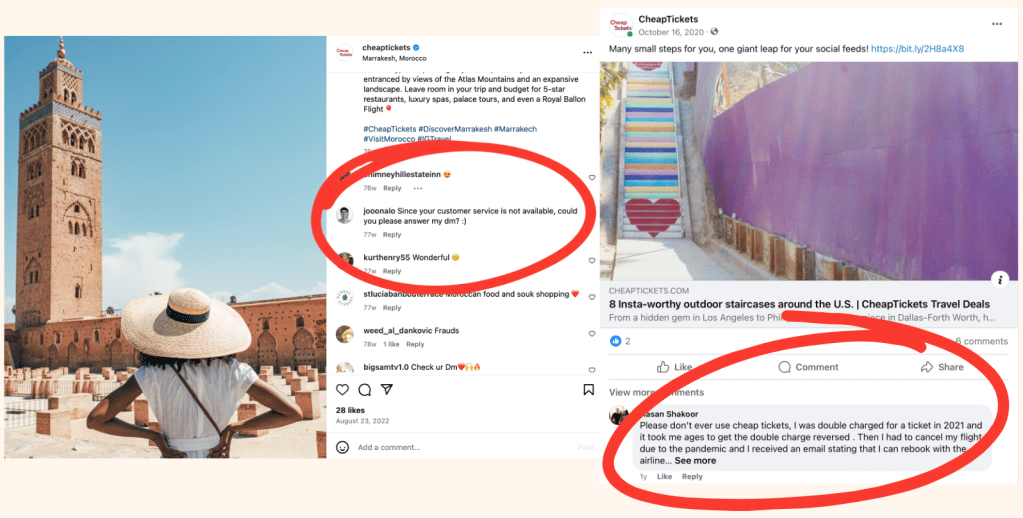Click Facebook Comment button
This screenshot has height=518, width=1023.
point(808,367)
